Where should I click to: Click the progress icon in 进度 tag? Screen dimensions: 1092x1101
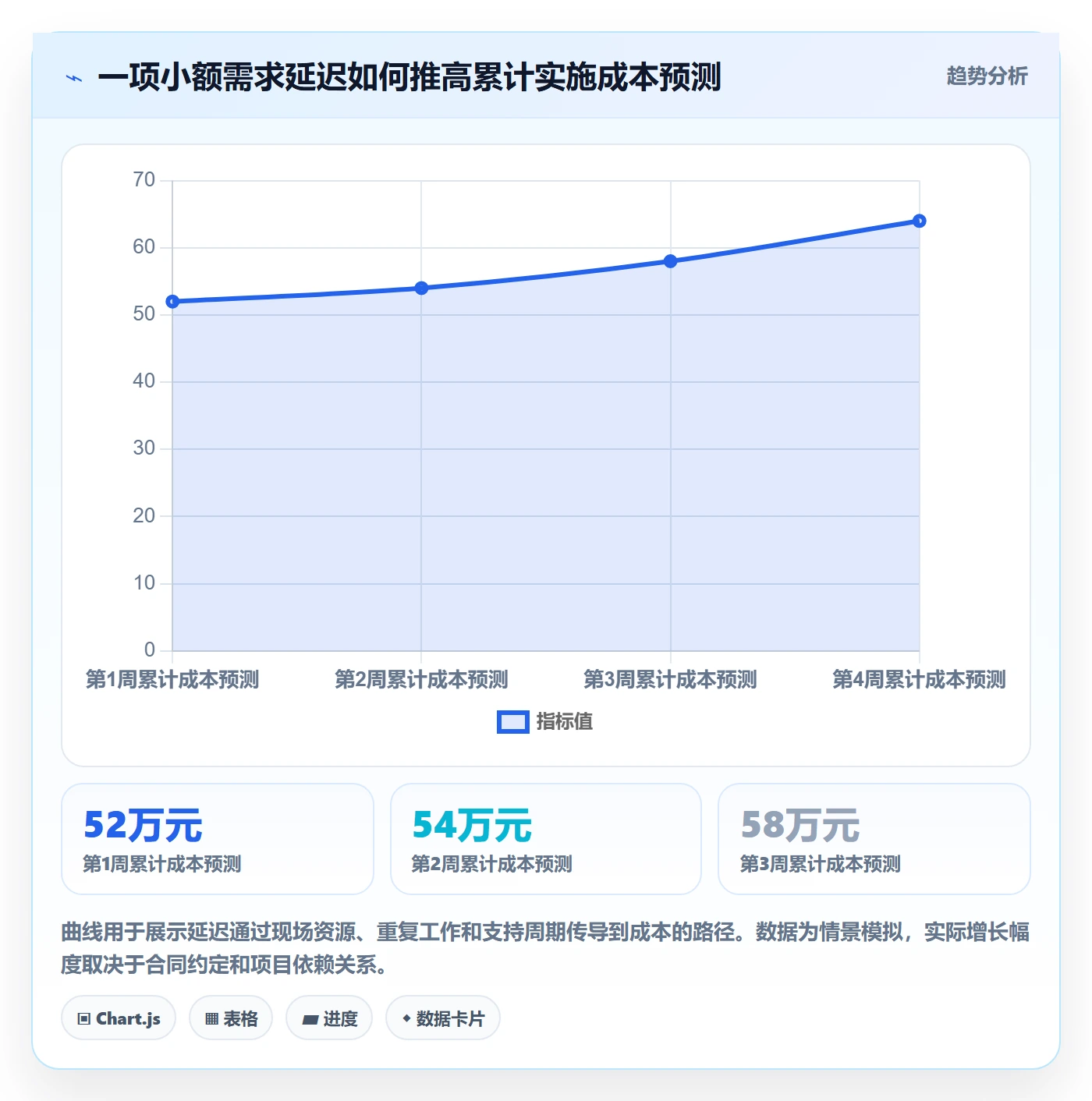310,1019
